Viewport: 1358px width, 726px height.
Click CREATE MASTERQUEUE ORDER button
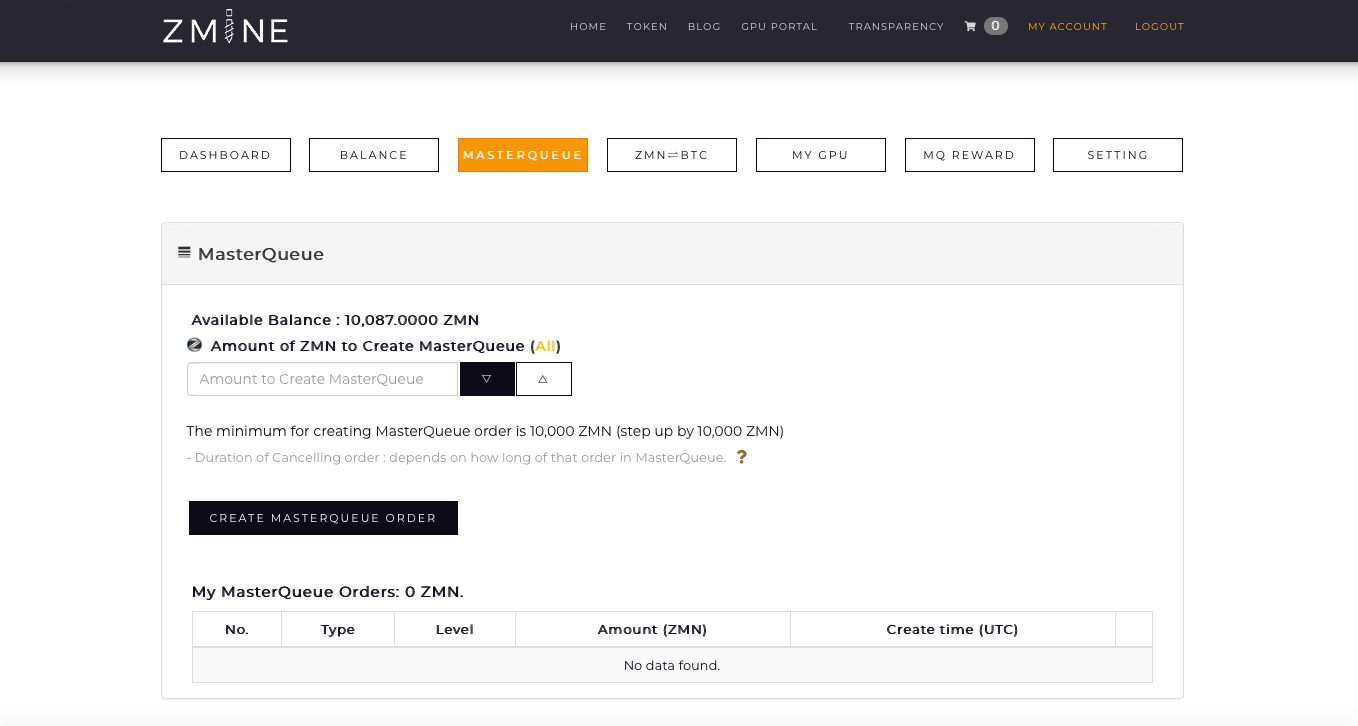pyautogui.click(x=323, y=518)
